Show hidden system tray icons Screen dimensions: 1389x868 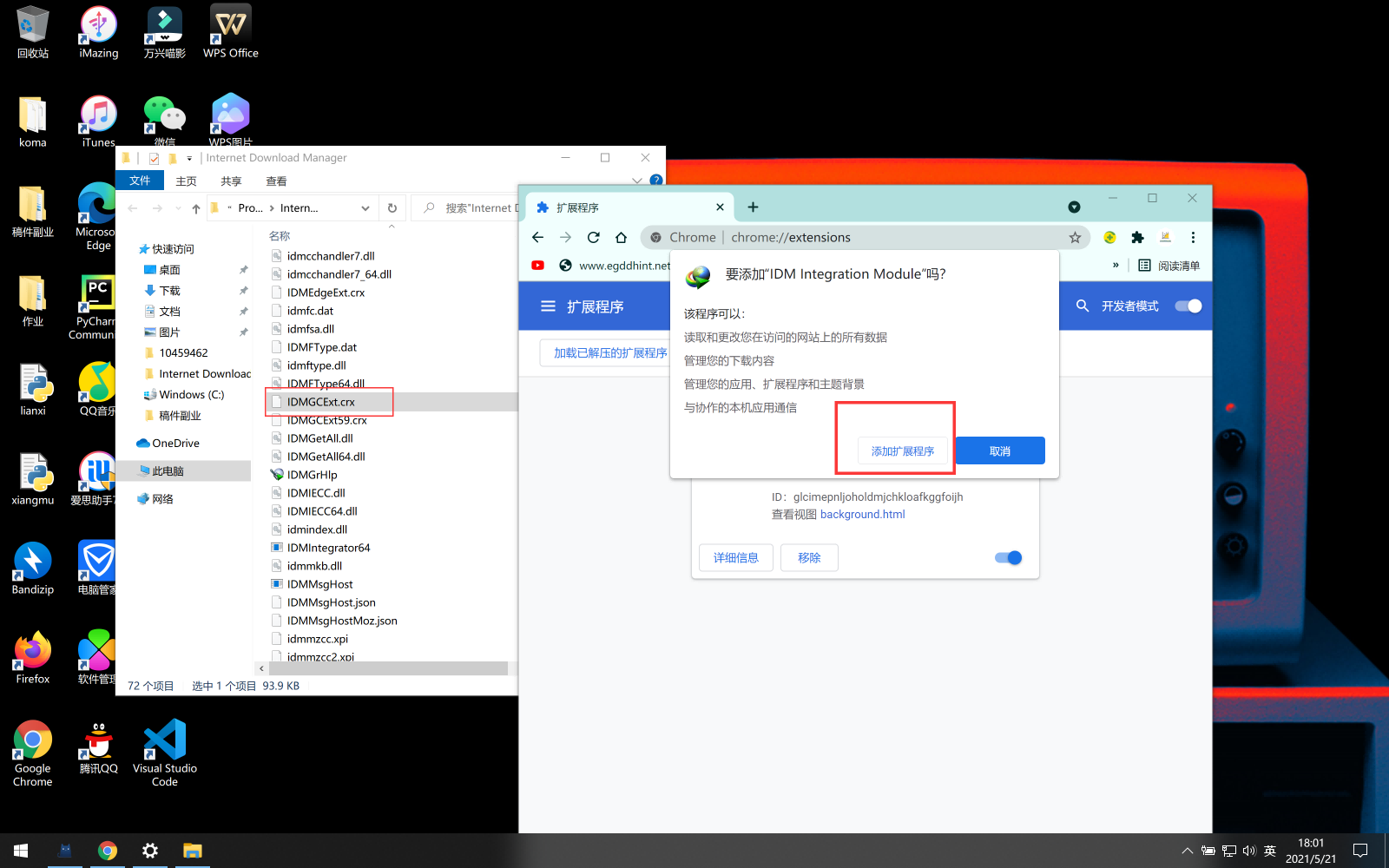pos(1187,851)
